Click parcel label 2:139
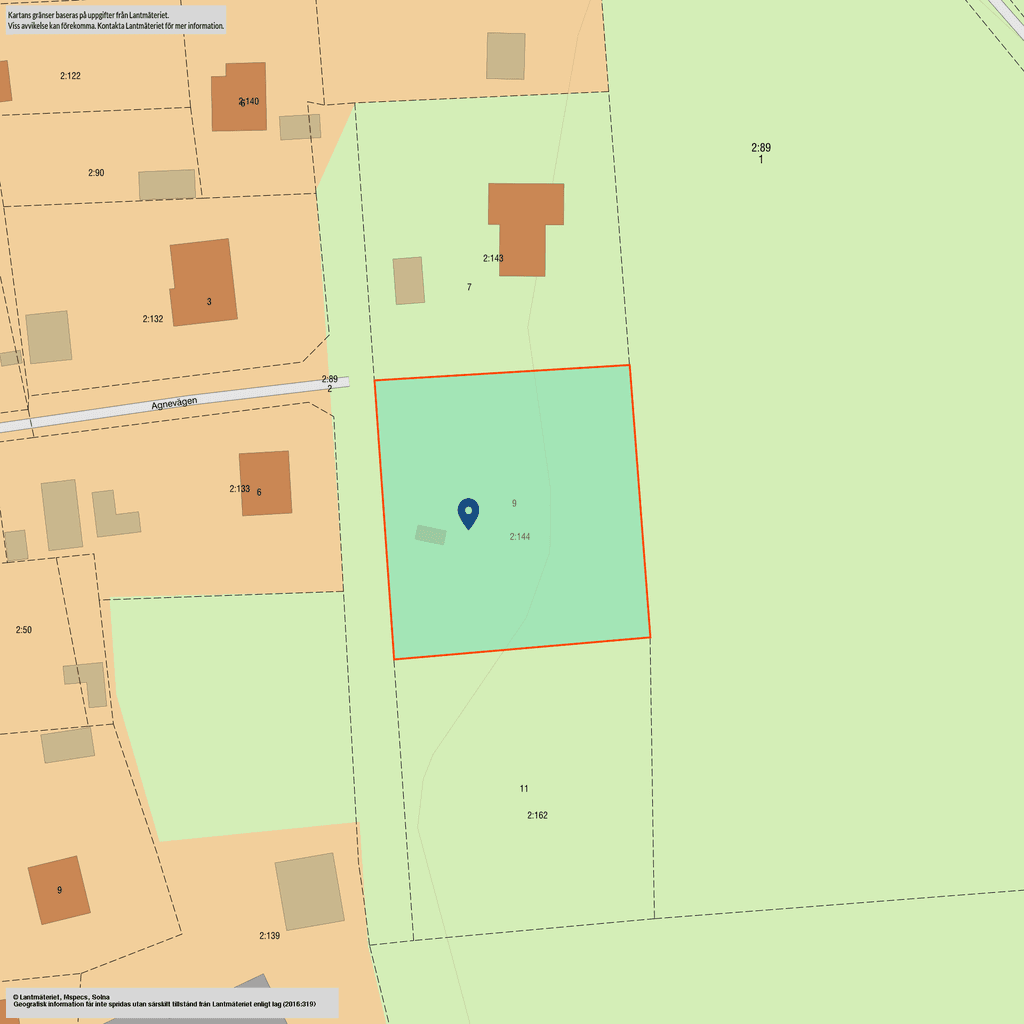Screen dimensions: 1024x1024 pyautogui.click(x=269, y=936)
